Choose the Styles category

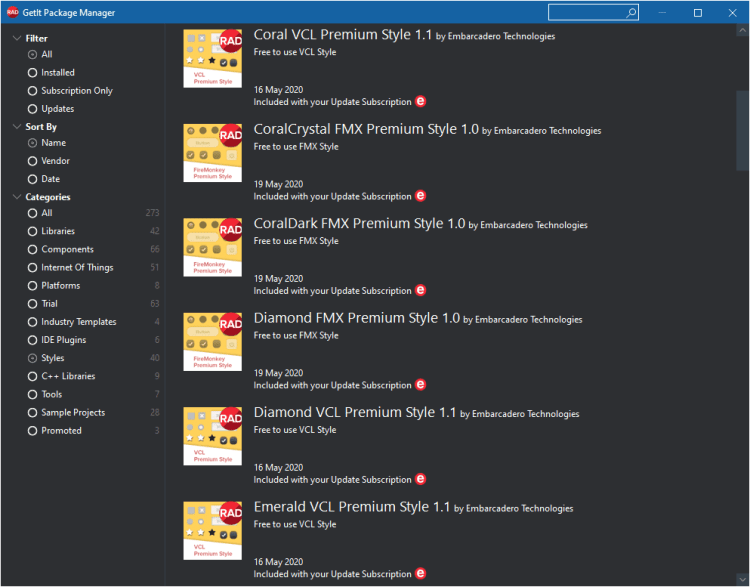point(46,358)
